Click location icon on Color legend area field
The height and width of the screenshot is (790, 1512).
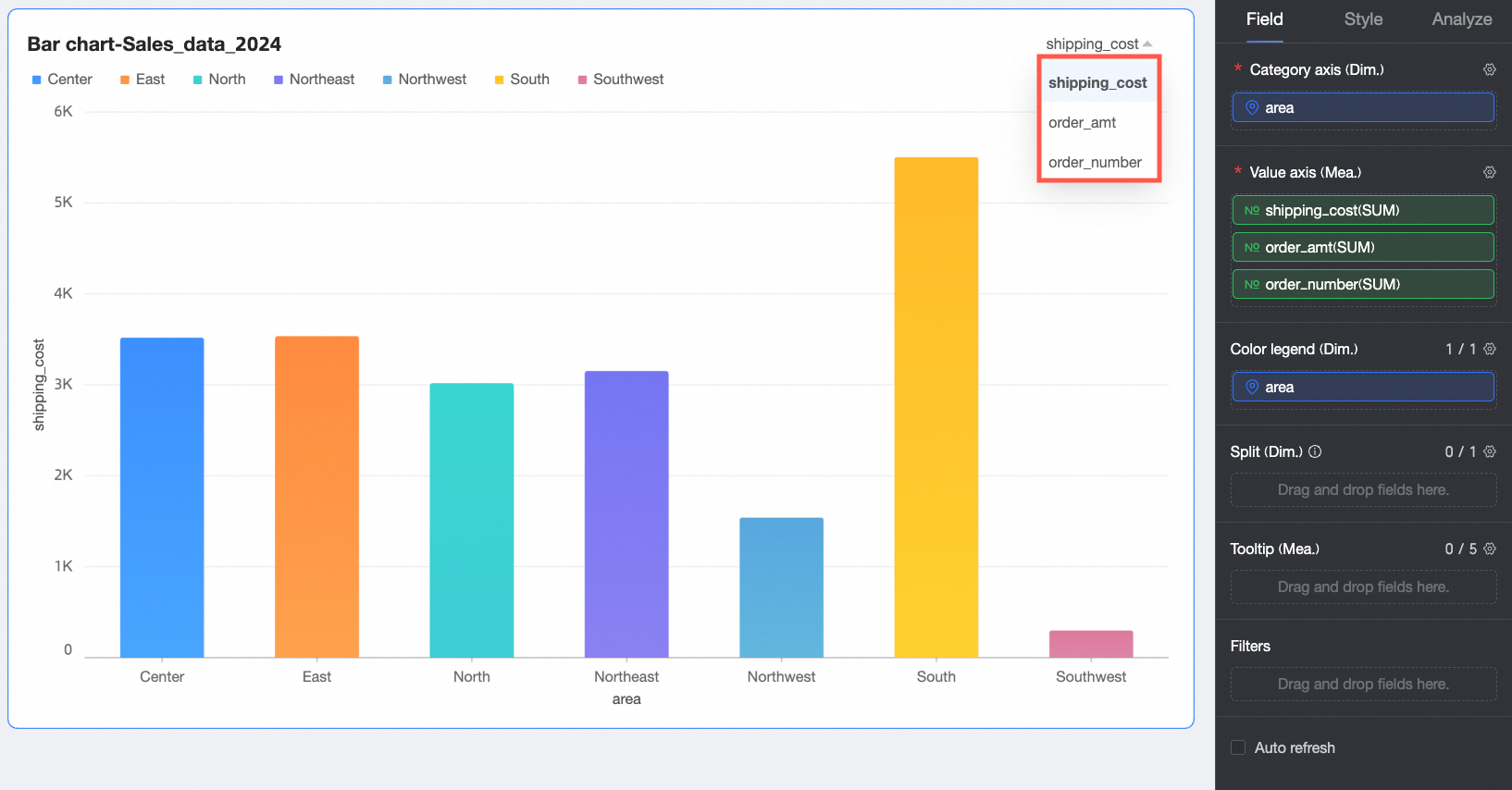pos(1252,387)
